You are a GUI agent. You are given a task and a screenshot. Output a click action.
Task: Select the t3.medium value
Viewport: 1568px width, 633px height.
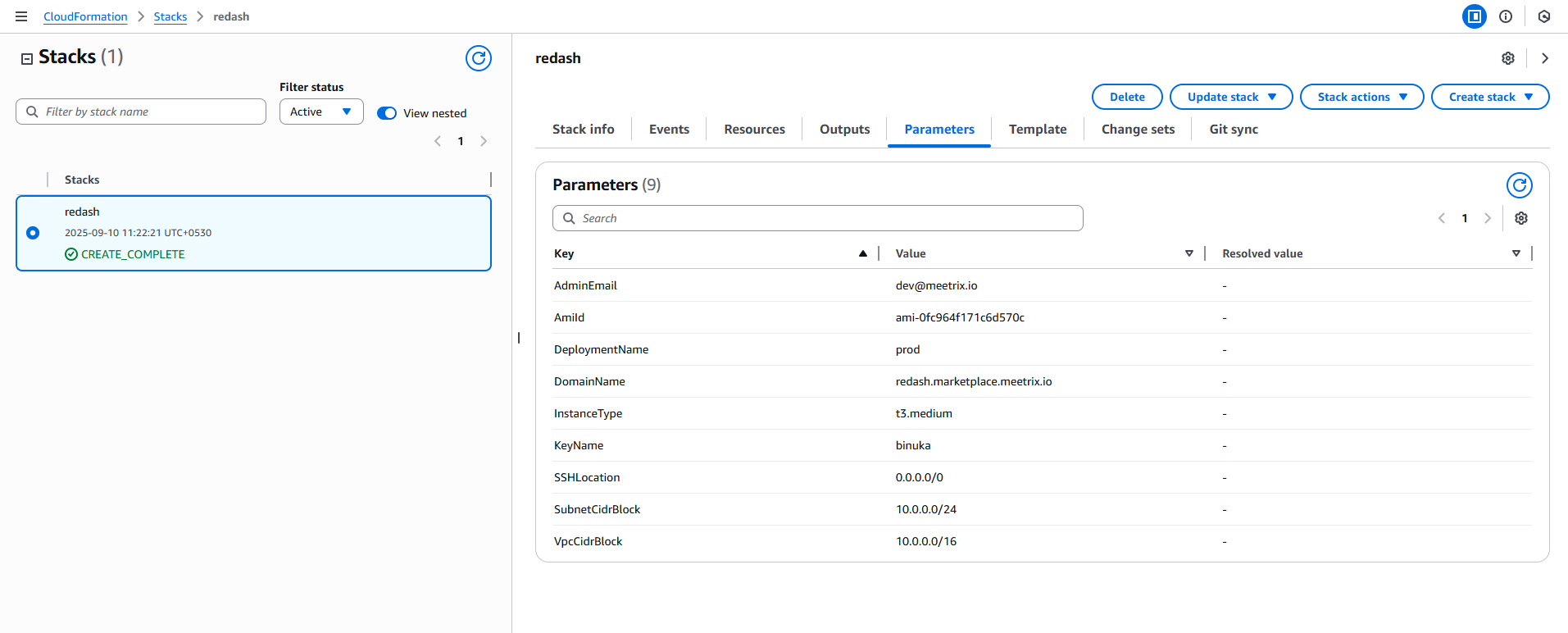pos(924,413)
